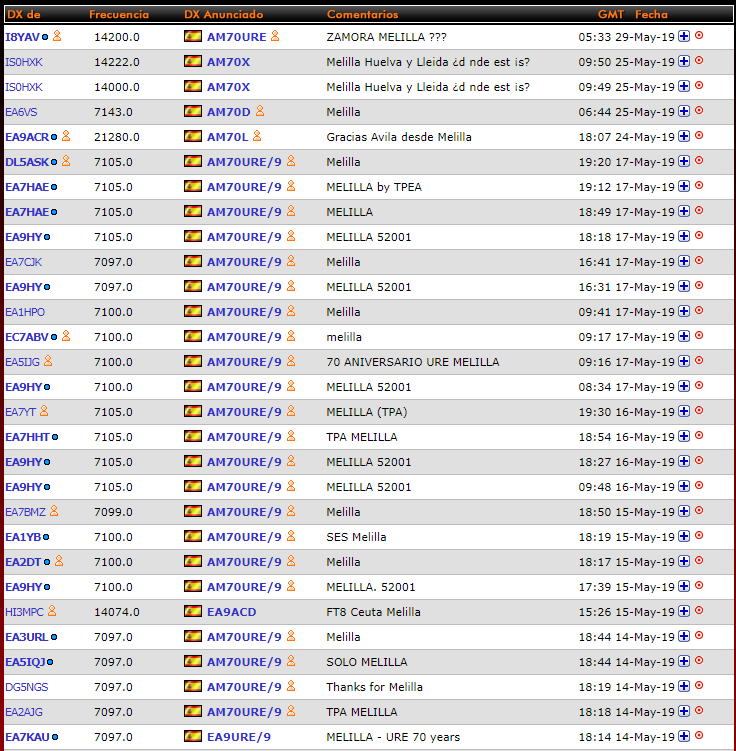Image resolution: width=736 pixels, height=751 pixels.
Task: Click the Spain flag before EA9URE/9
Action: (x=192, y=737)
